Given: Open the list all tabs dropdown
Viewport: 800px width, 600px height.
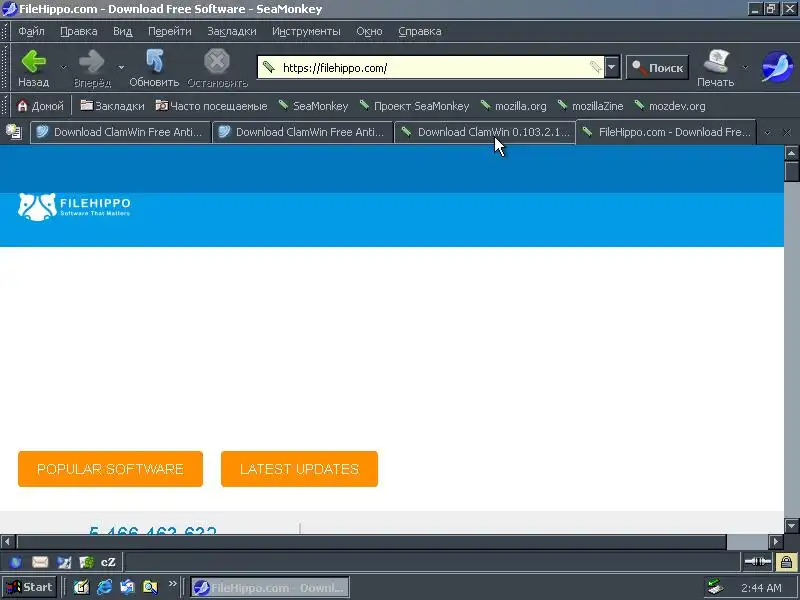Looking at the screenshot, I should (x=767, y=133).
